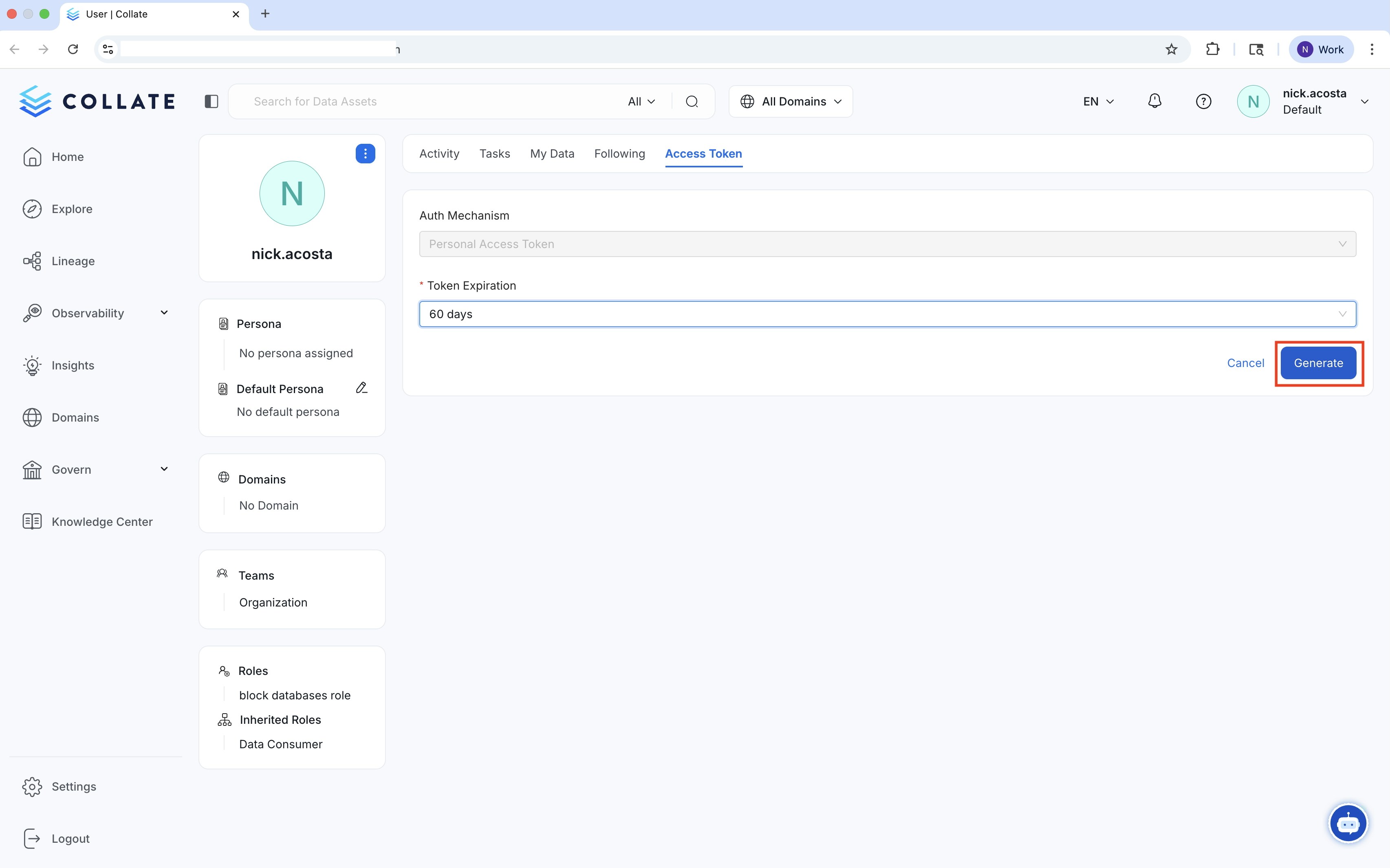Viewport: 1390px width, 868px height.
Task: Open the Token Expiration dropdown
Action: click(x=887, y=314)
